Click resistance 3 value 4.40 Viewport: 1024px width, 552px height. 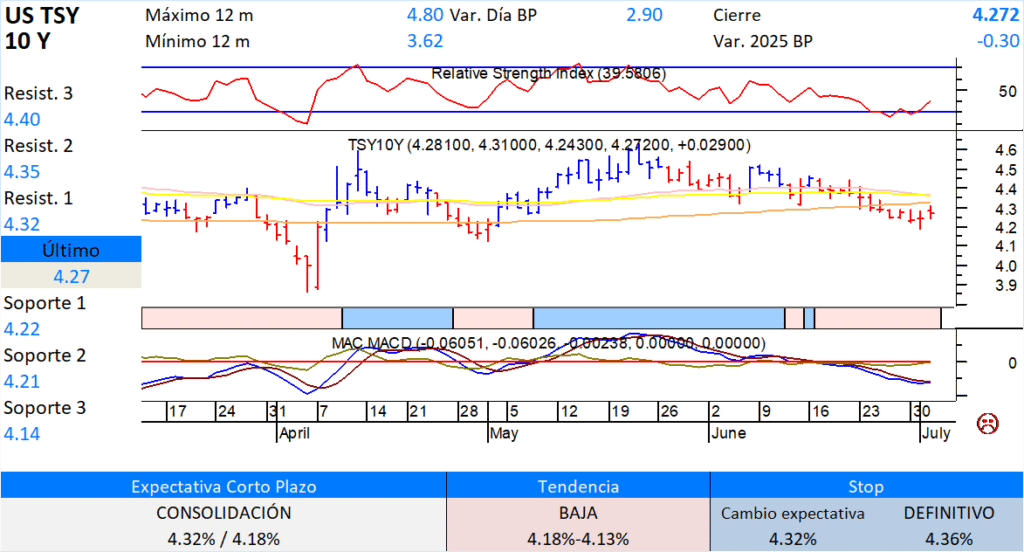tap(22, 120)
